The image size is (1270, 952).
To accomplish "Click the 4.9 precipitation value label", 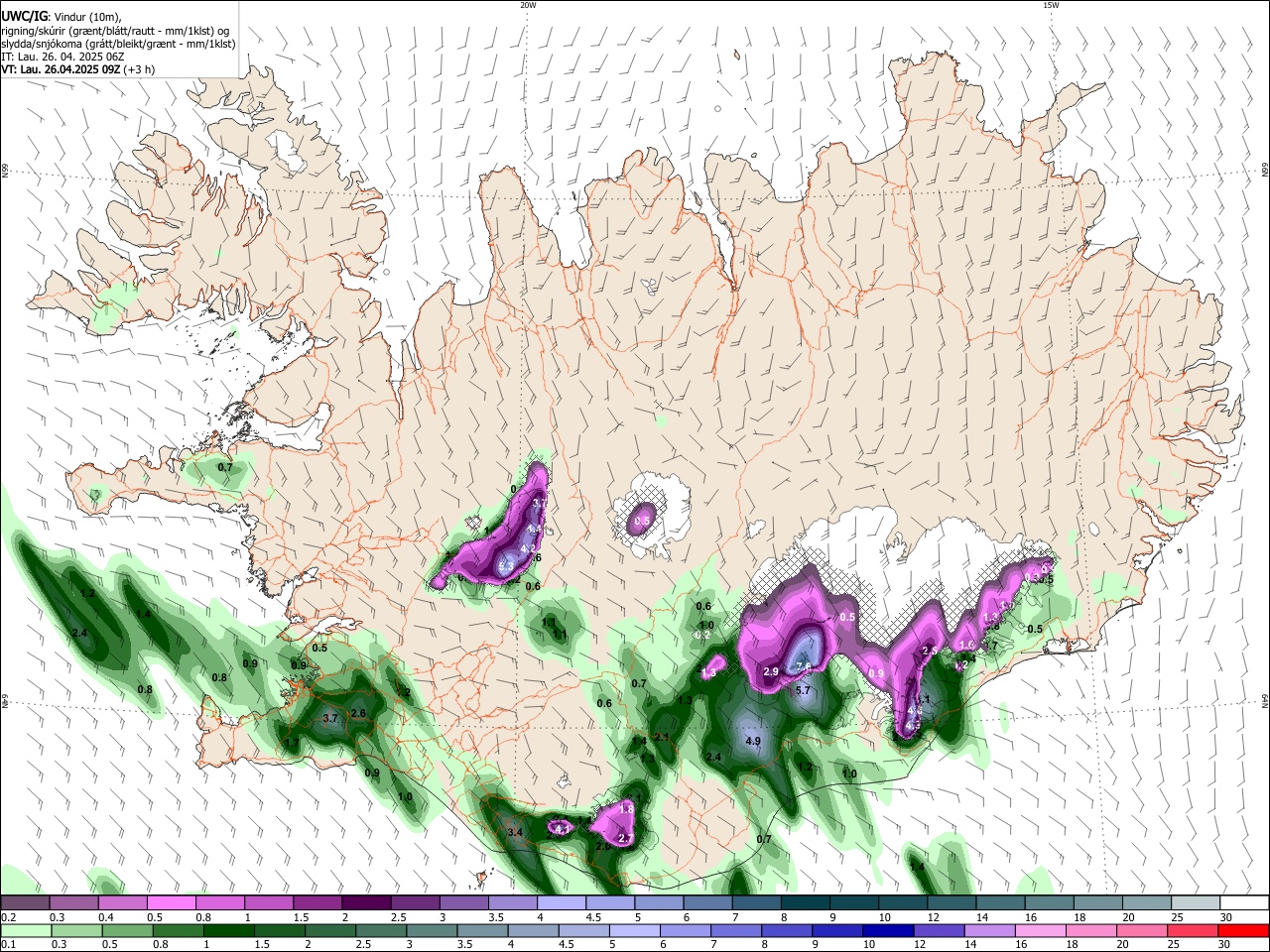I will (x=752, y=741).
